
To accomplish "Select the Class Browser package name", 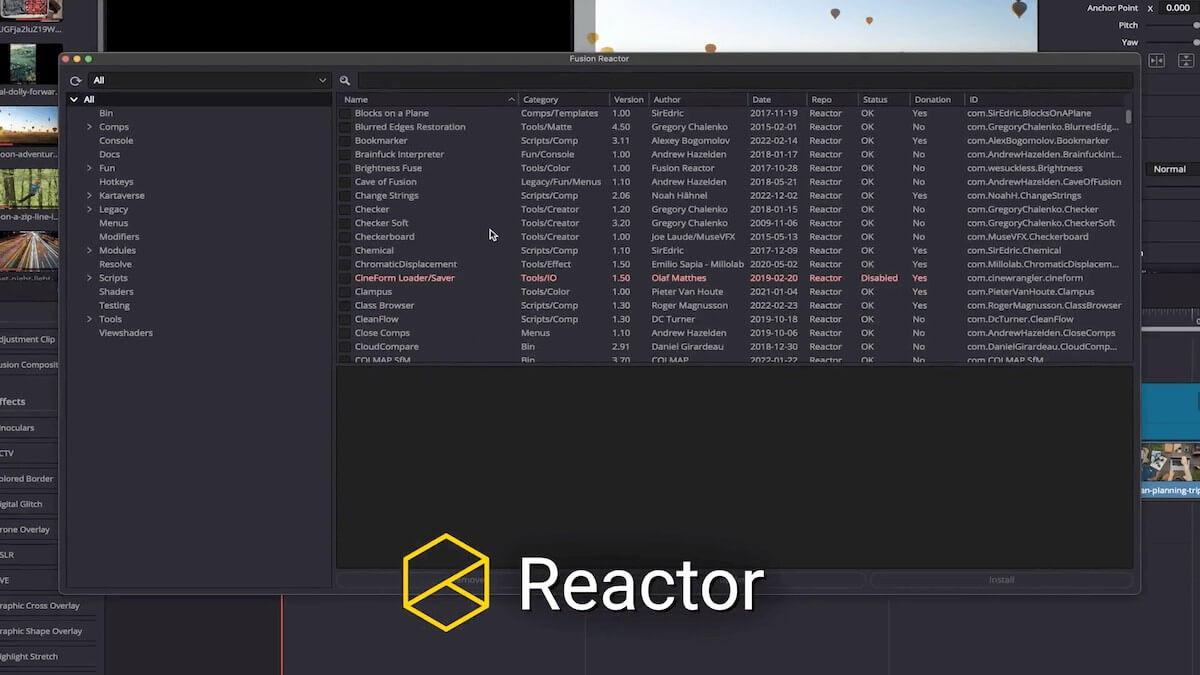I will pyautogui.click(x=384, y=305).
